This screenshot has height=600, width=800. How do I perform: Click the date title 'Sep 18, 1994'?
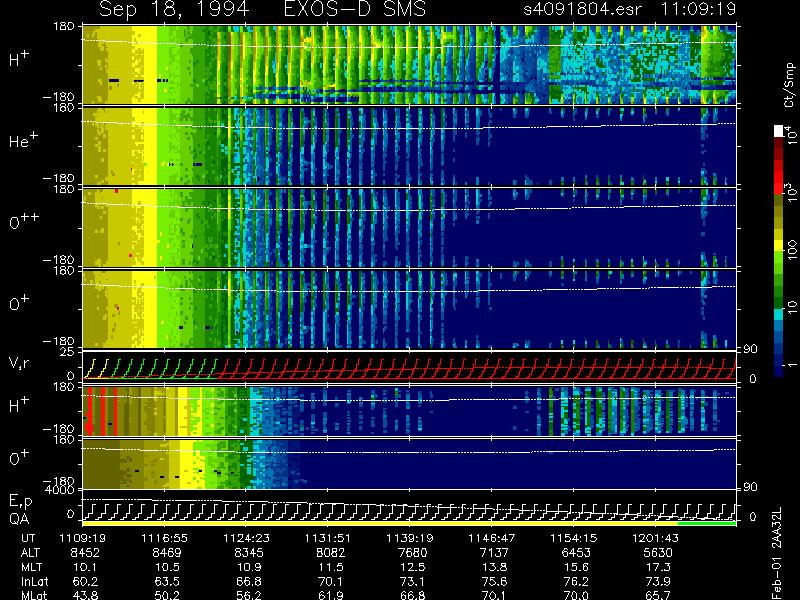pyautogui.click(x=174, y=9)
